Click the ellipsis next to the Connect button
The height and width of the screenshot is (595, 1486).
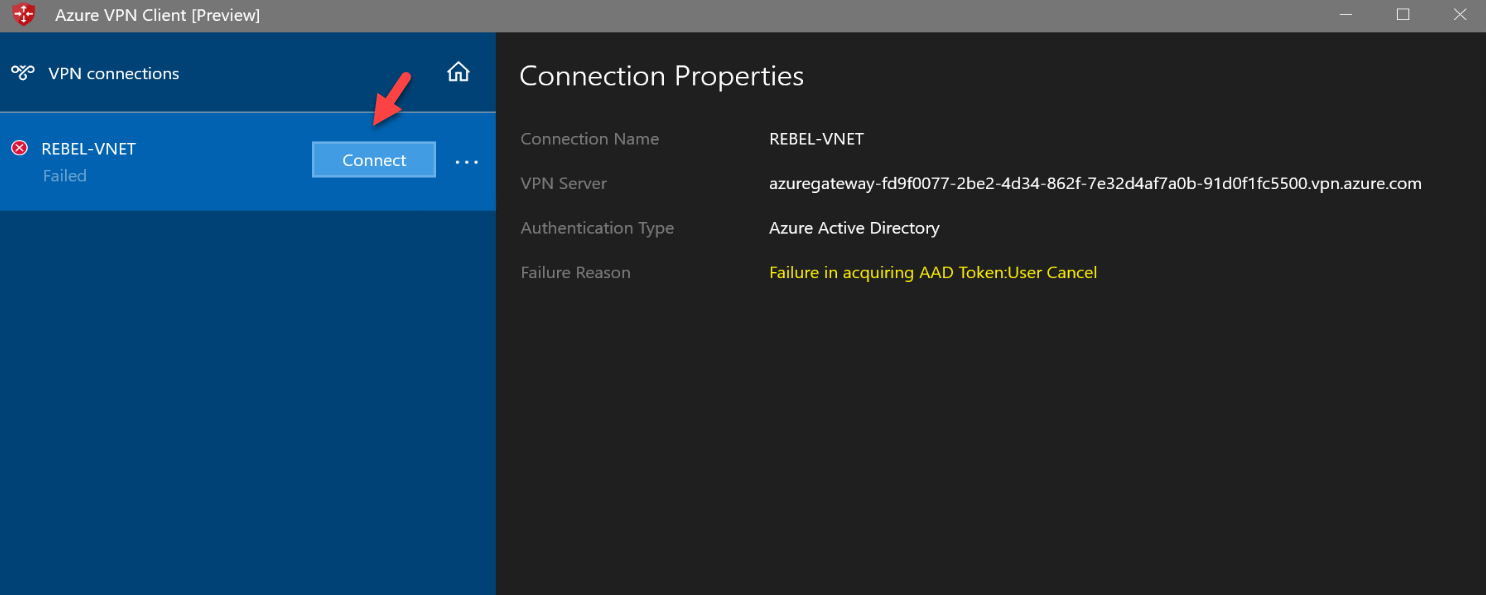(466, 160)
